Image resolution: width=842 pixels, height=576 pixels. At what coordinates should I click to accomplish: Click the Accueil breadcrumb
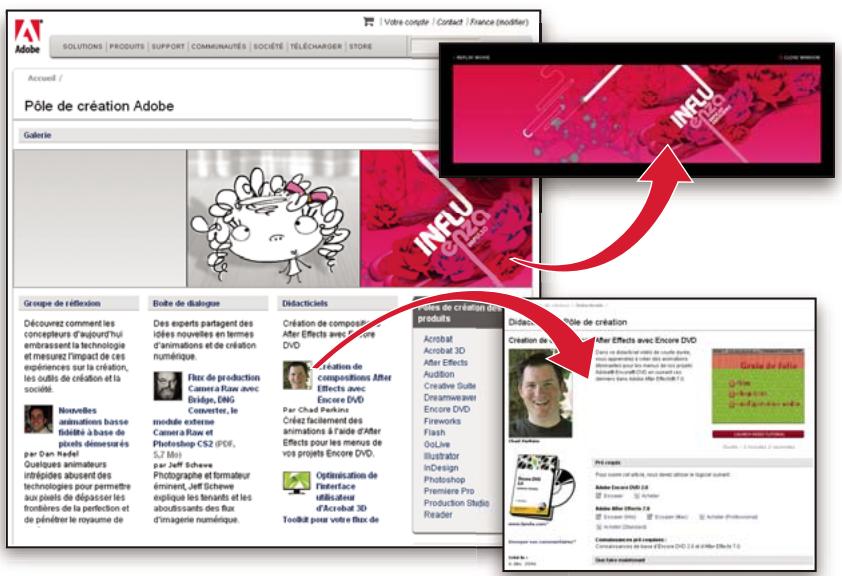coord(41,78)
